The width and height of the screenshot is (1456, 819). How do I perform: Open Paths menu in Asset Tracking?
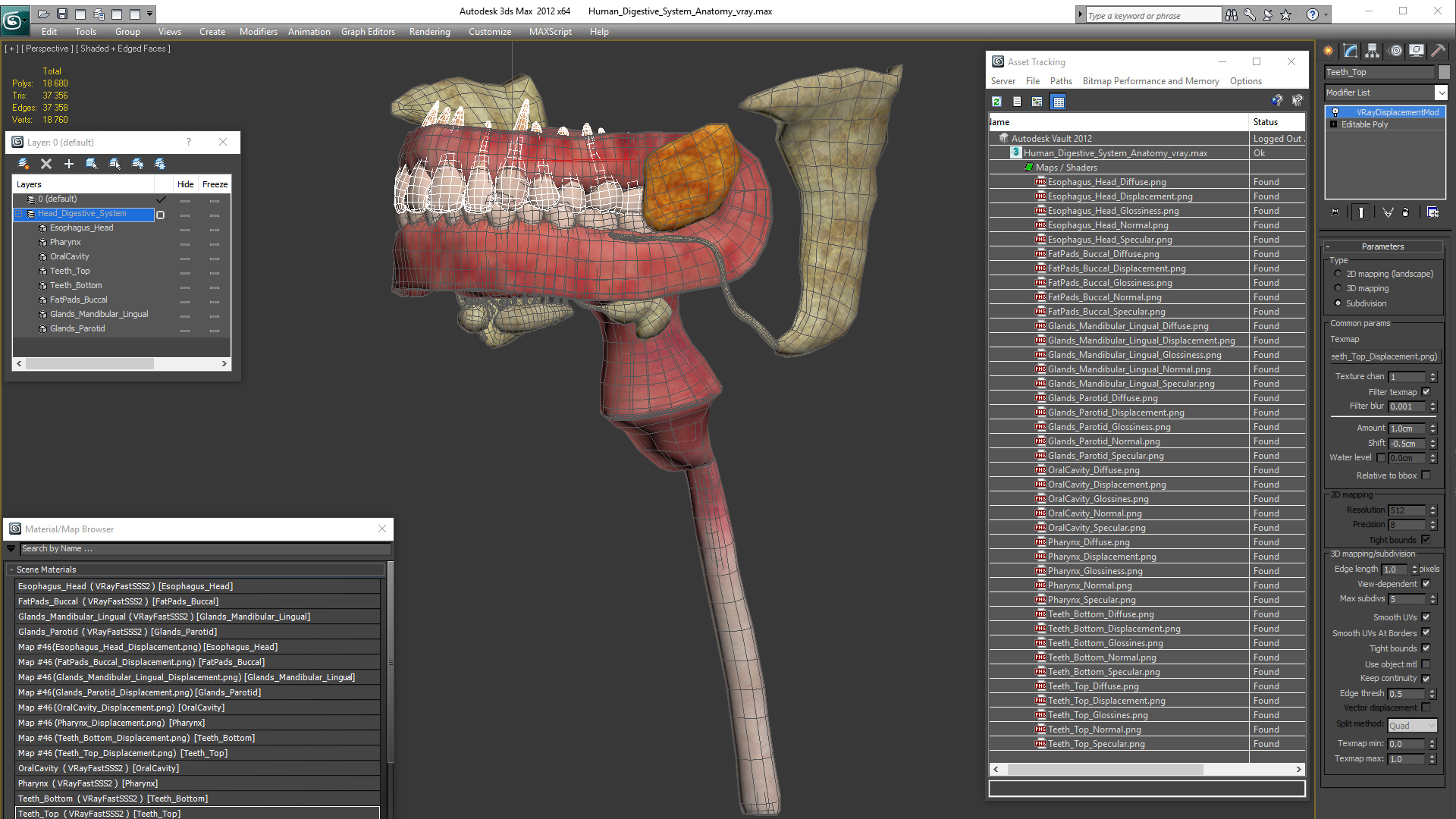point(1061,81)
